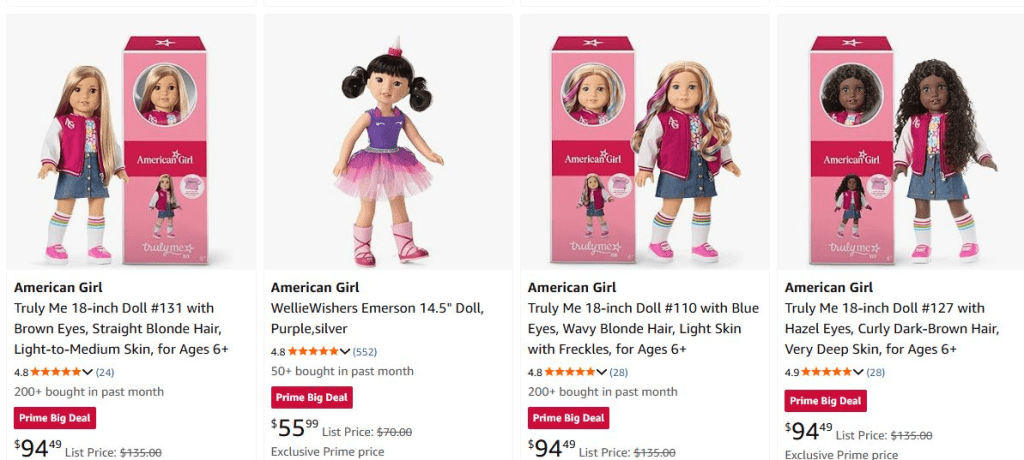This screenshot has width=1024, height=460.
Task: Click the curly dark-brown hair doll image
Action: (x=902, y=150)
